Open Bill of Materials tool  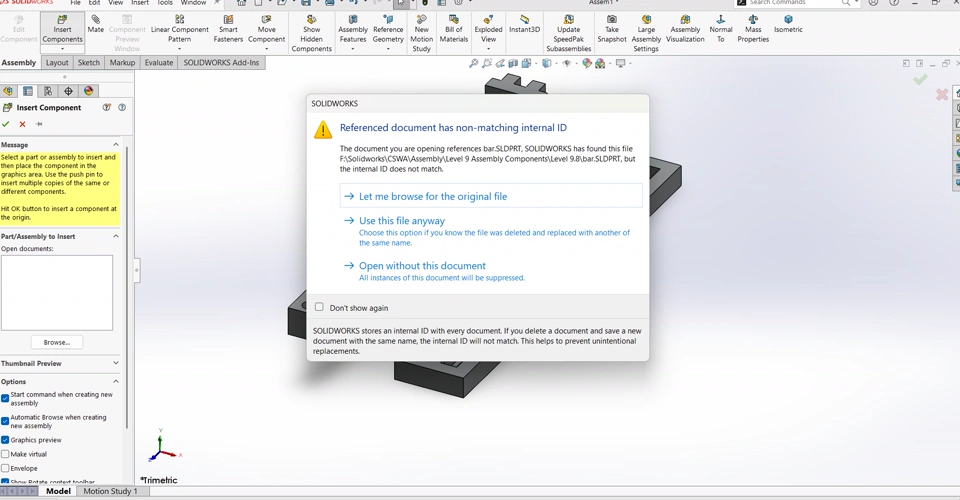pos(454,29)
